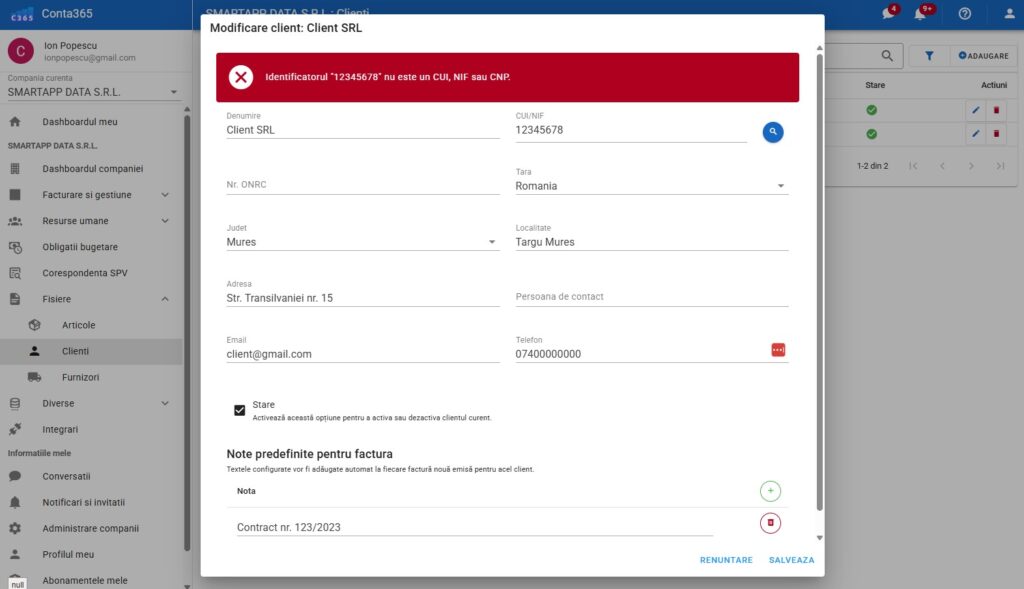The image size is (1024, 589).
Task: Go to Dashboardul companiei
Action: pos(92,169)
